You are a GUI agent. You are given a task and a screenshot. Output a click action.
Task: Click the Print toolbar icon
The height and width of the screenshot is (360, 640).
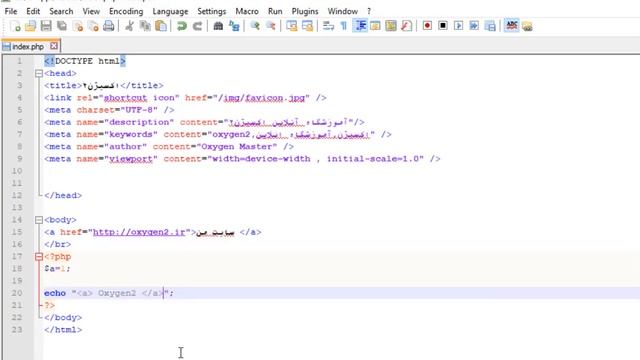pos(109,26)
